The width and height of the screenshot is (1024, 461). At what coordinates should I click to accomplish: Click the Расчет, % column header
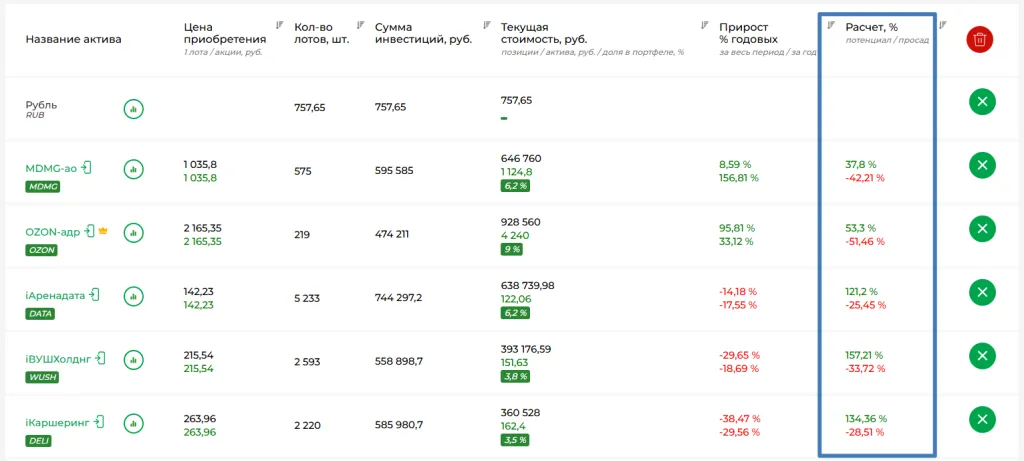872,27
